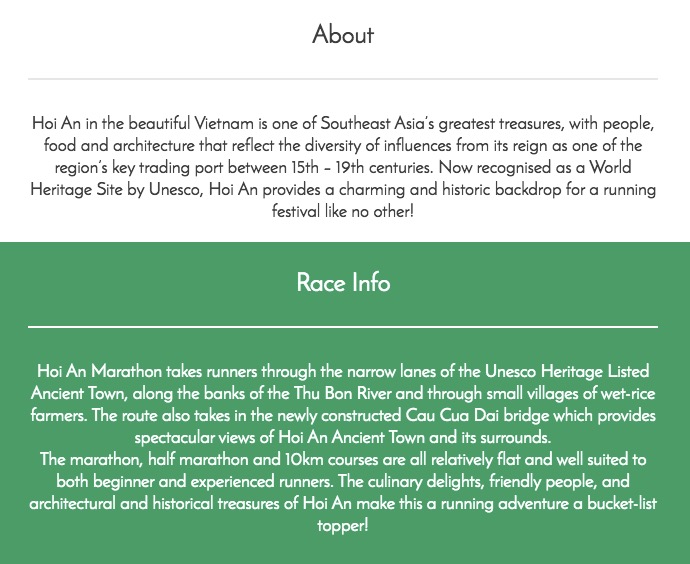Click the 'Thu Bon River' text
This screenshot has height=564, width=690.
pos(342,393)
